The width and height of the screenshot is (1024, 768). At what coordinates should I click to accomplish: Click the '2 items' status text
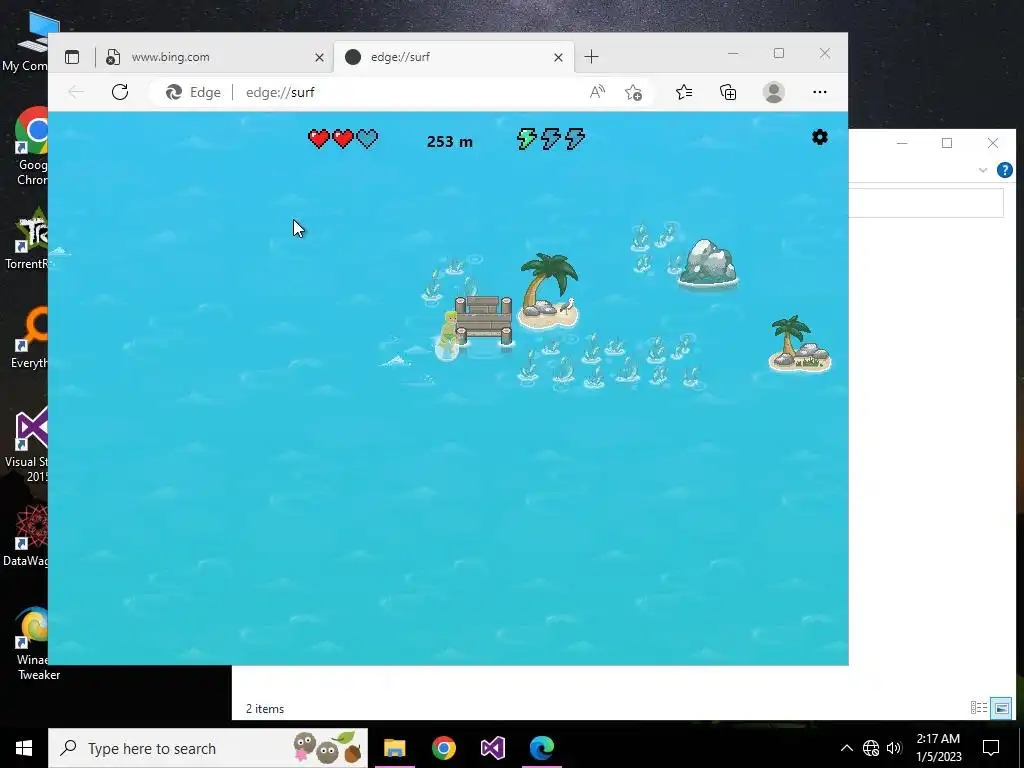pos(264,709)
